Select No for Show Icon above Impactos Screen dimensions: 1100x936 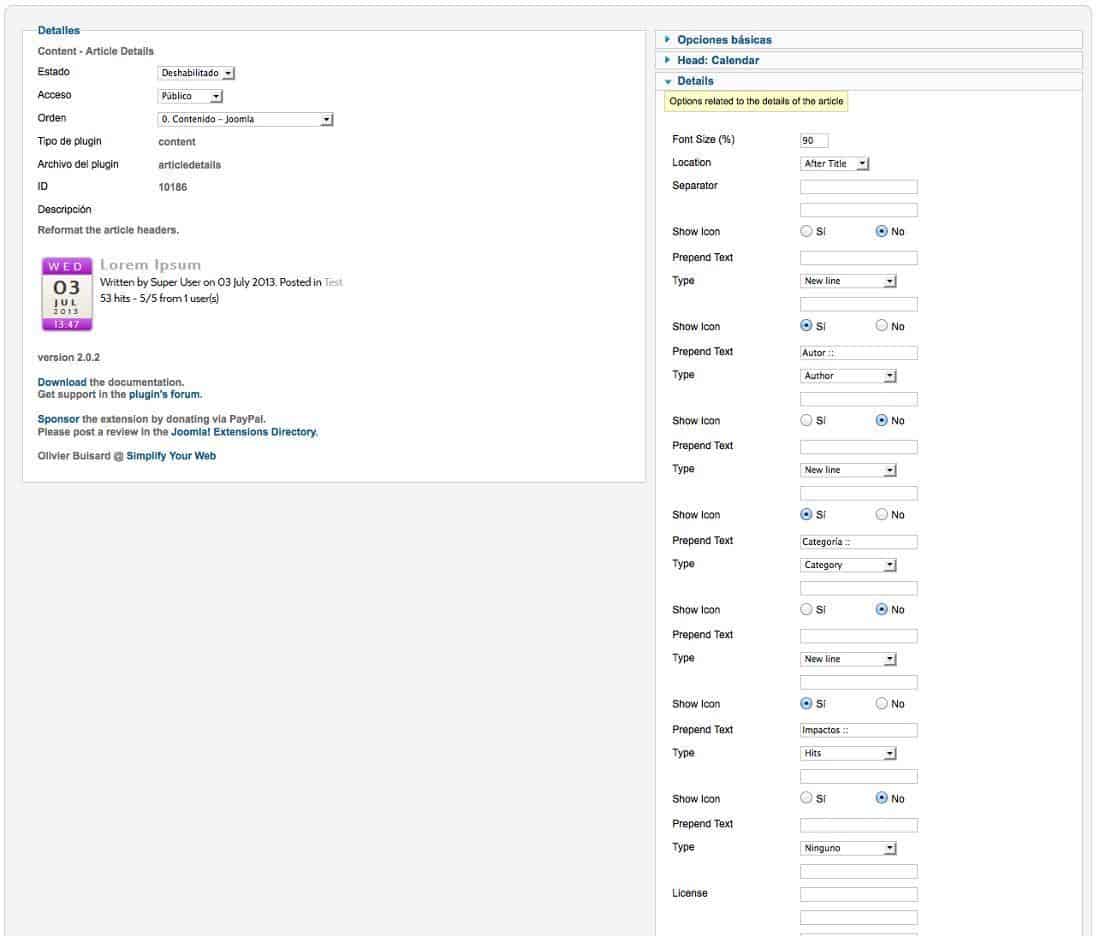881,703
